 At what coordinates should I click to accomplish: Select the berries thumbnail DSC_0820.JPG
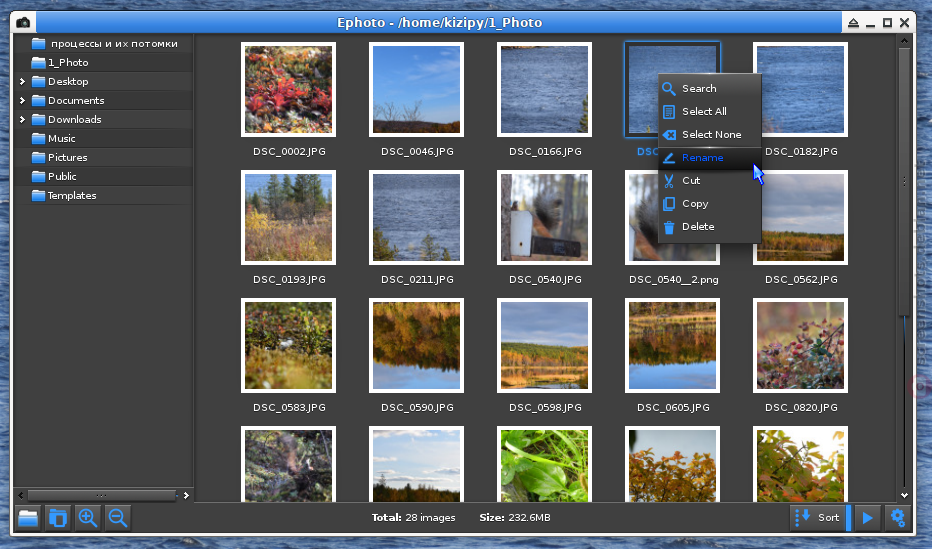tap(800, 345)
